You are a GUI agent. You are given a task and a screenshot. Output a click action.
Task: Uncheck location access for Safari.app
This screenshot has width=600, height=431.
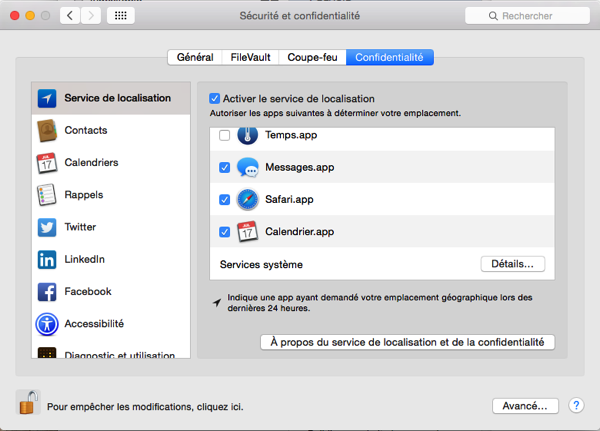point(224,199)
